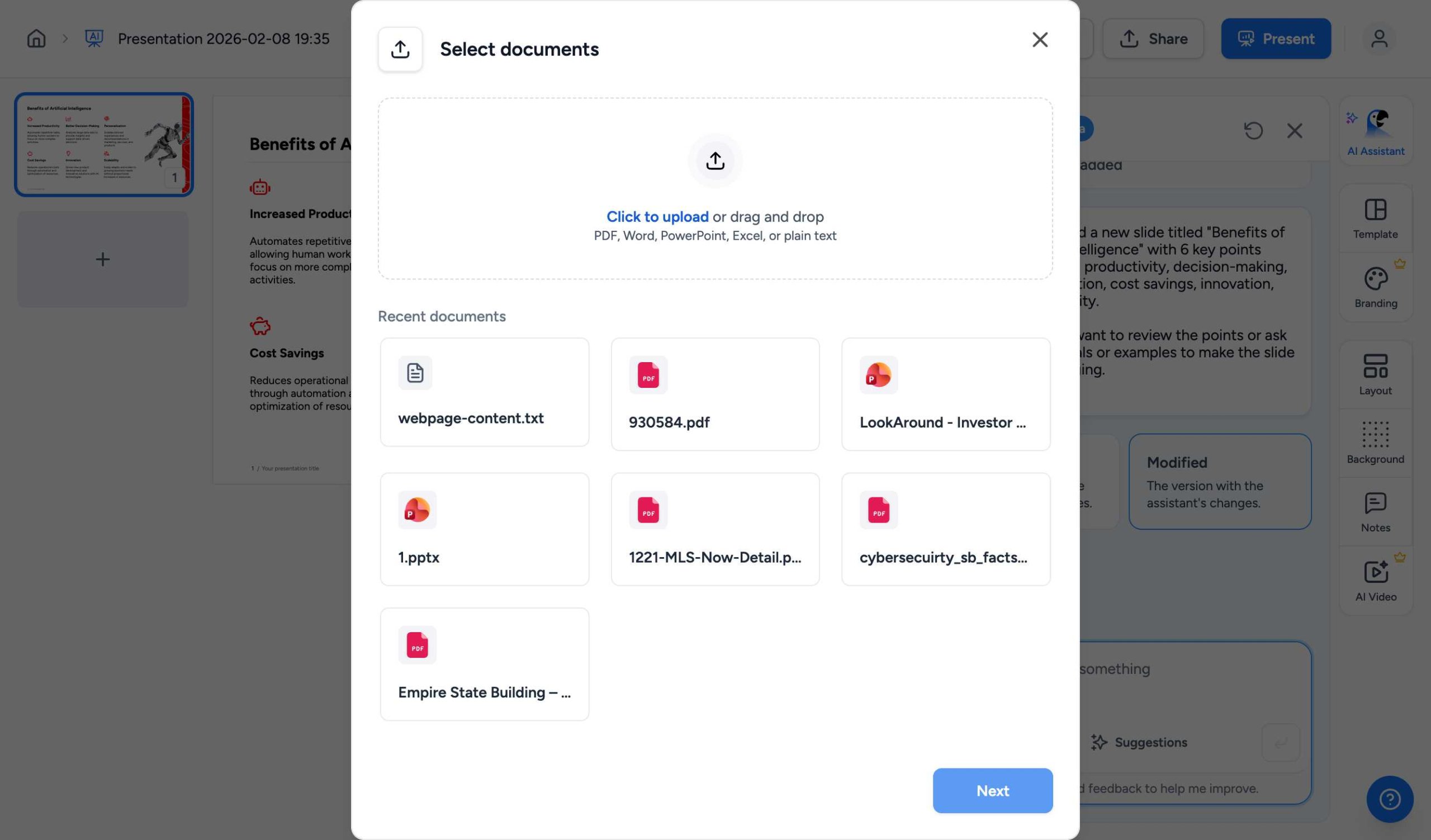1431x840 pixels.
Task: Select the webpage-content.txt document
Action: point(485,392)
